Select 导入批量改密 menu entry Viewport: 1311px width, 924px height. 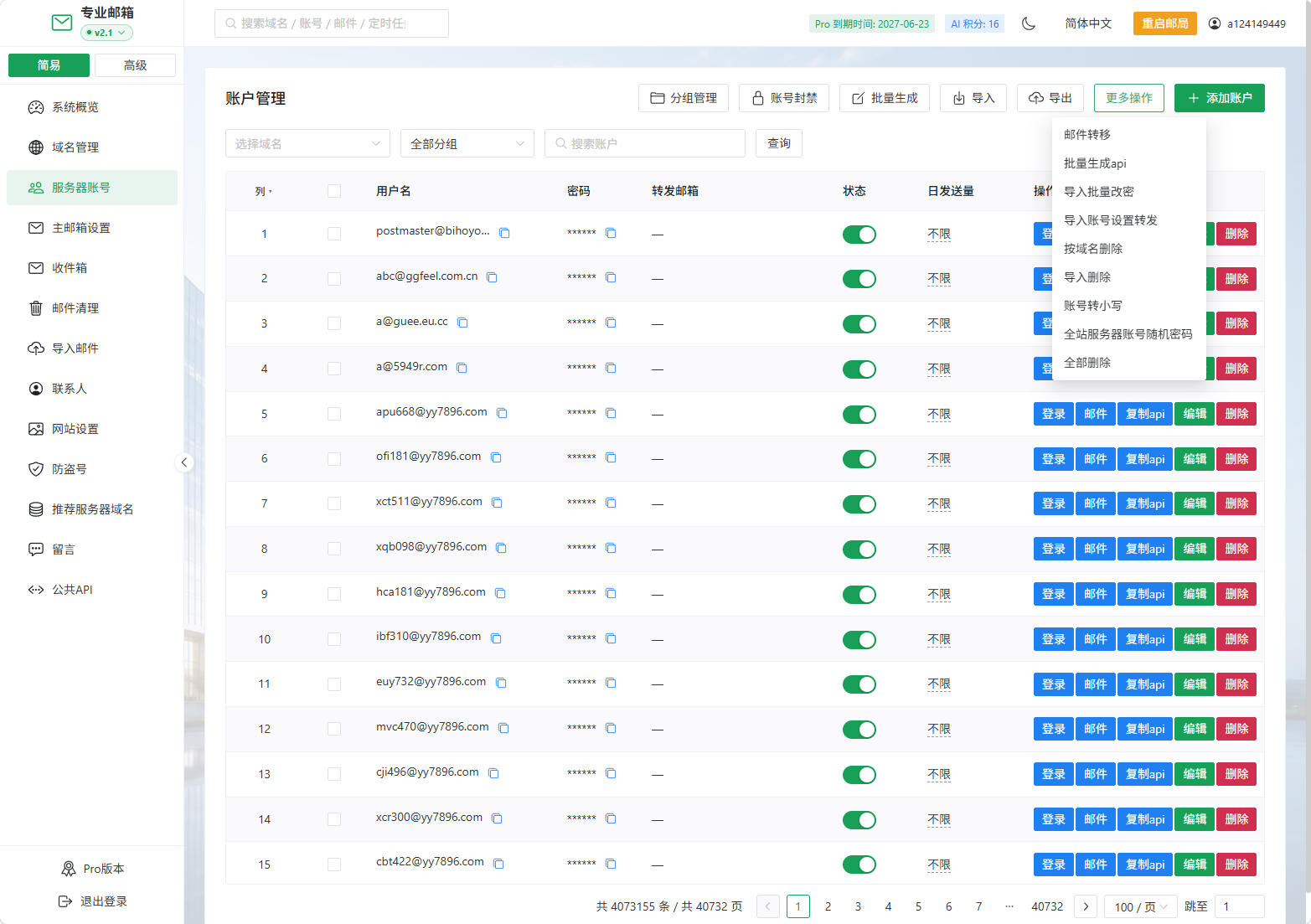coord(1128,192)
